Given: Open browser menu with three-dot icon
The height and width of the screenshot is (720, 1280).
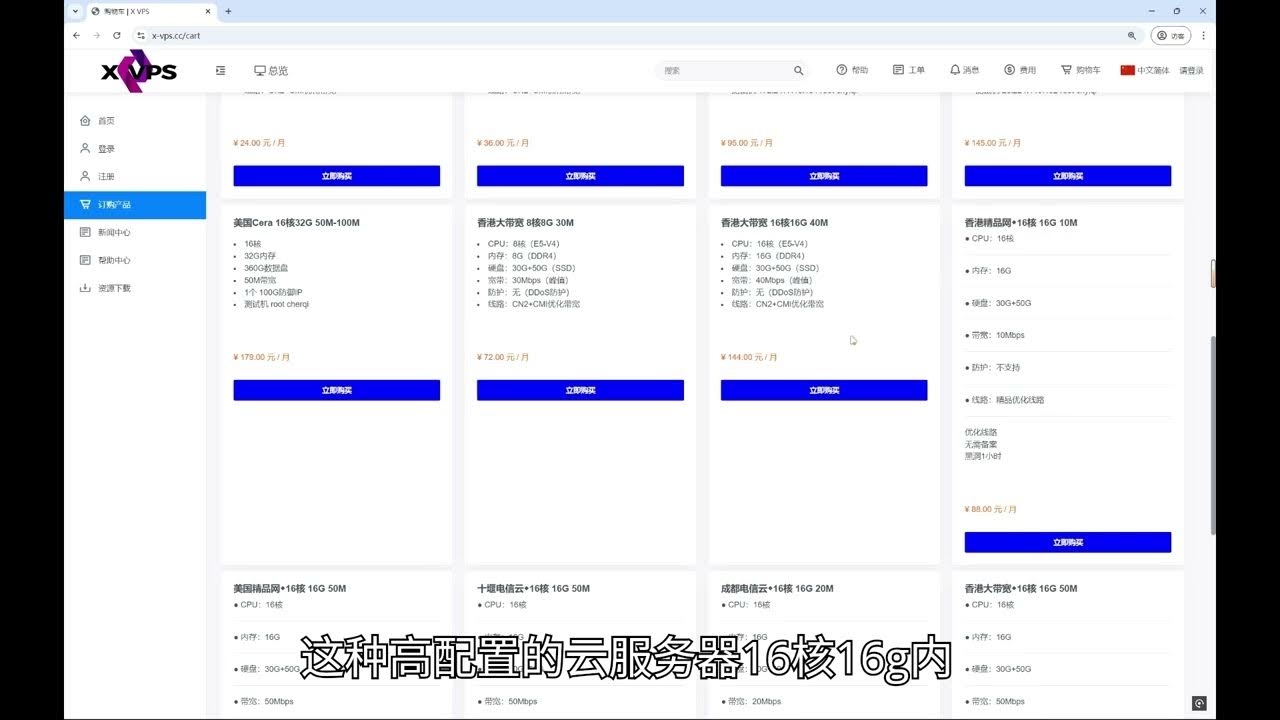Looking at the screenshot, I should coord(1203,35).
